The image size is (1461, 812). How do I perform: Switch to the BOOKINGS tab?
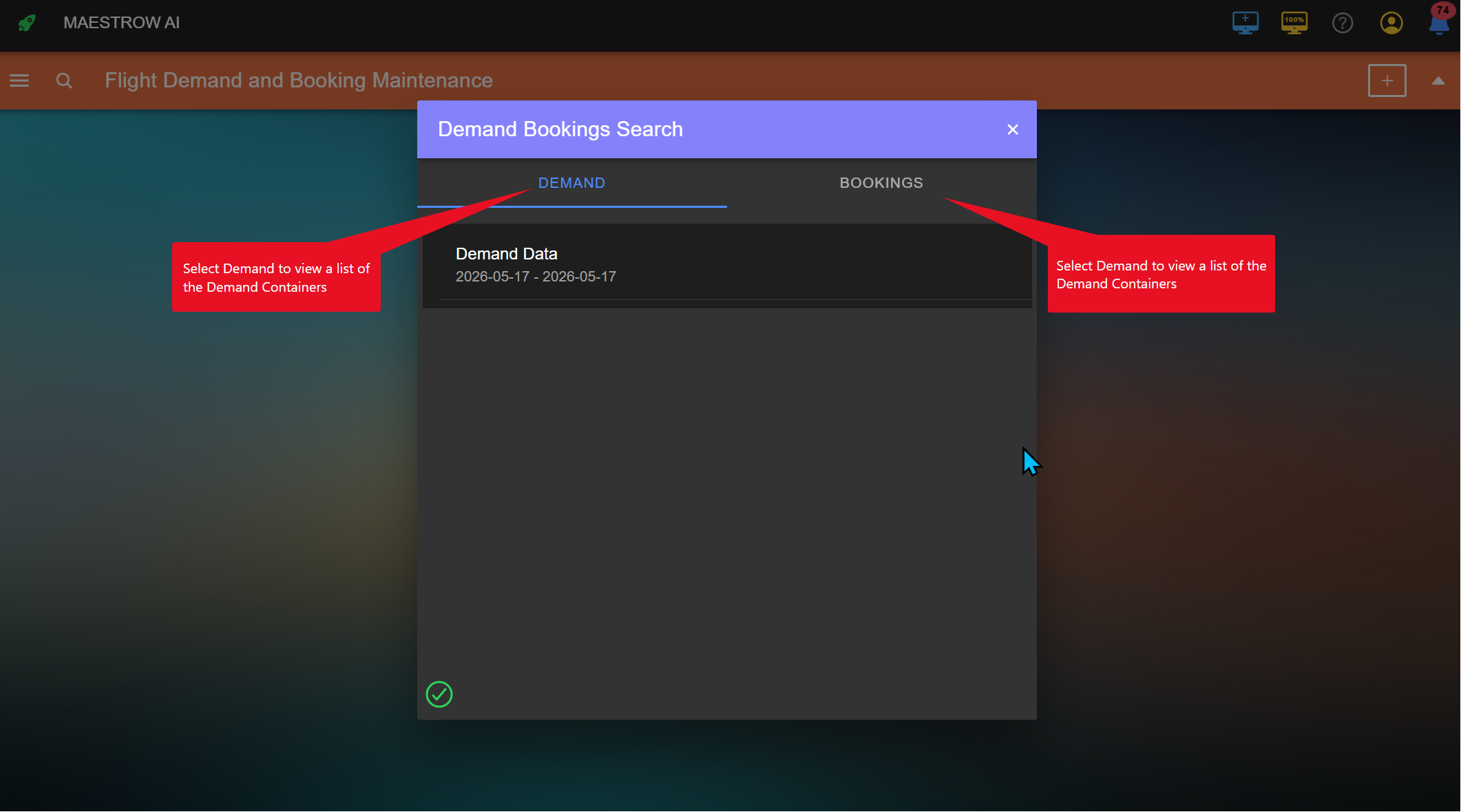tap(881, 183)
